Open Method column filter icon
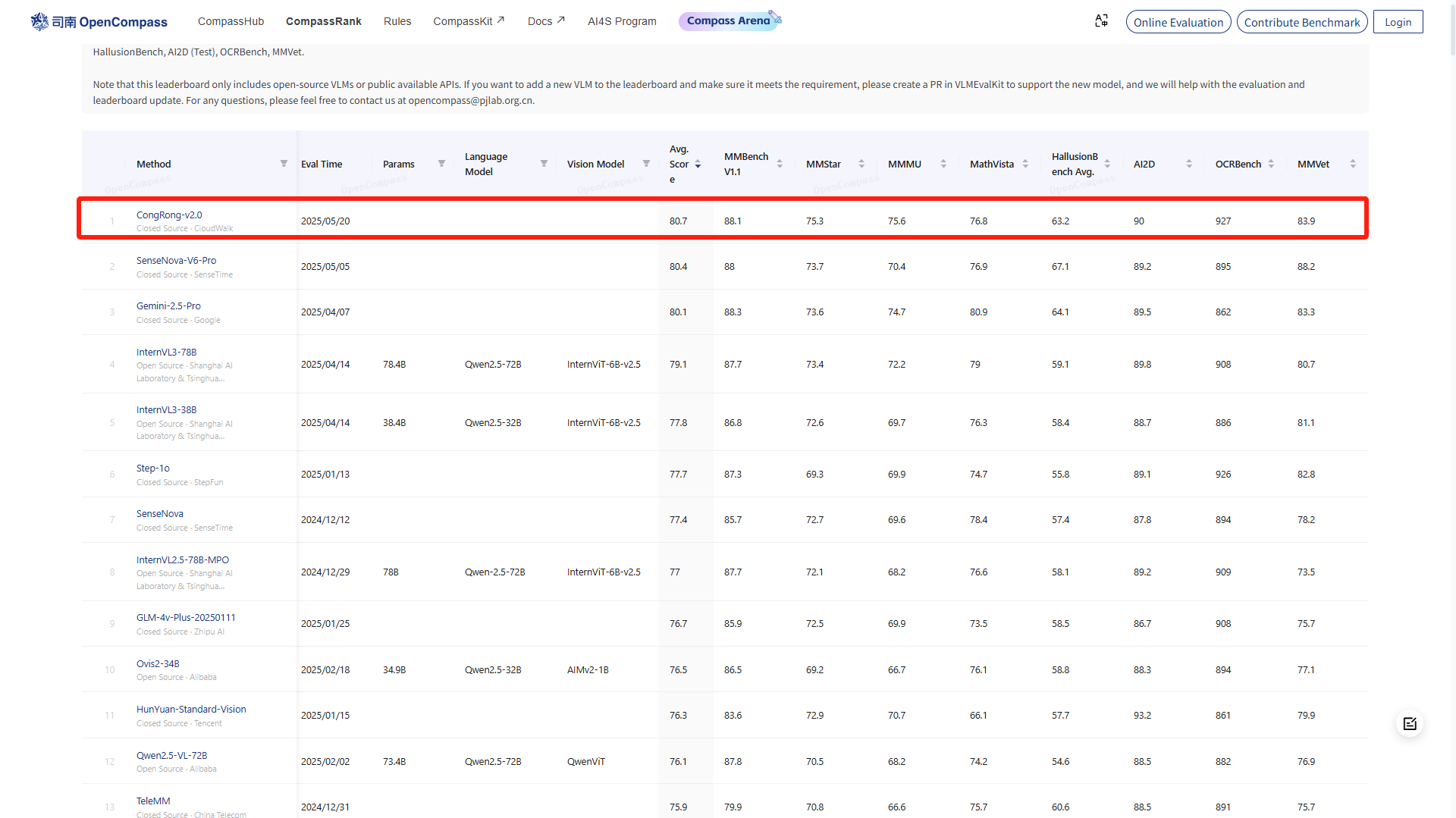This screenshot has width=1456, height=818. pyautogui.click(x=284, y=164)
